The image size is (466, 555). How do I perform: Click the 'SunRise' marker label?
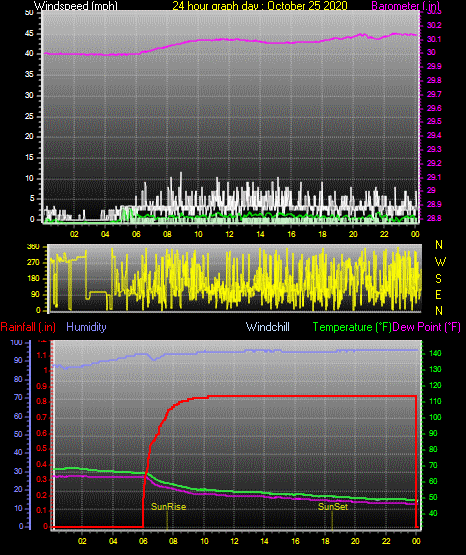[x=168, y=507]
